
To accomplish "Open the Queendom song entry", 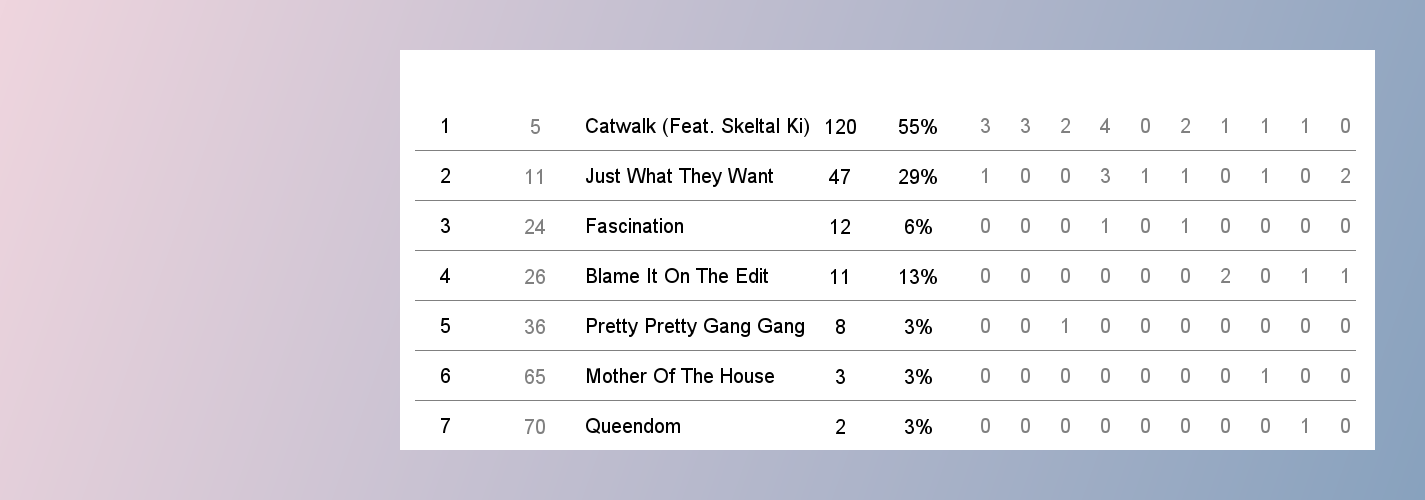I will click(633, 426).
